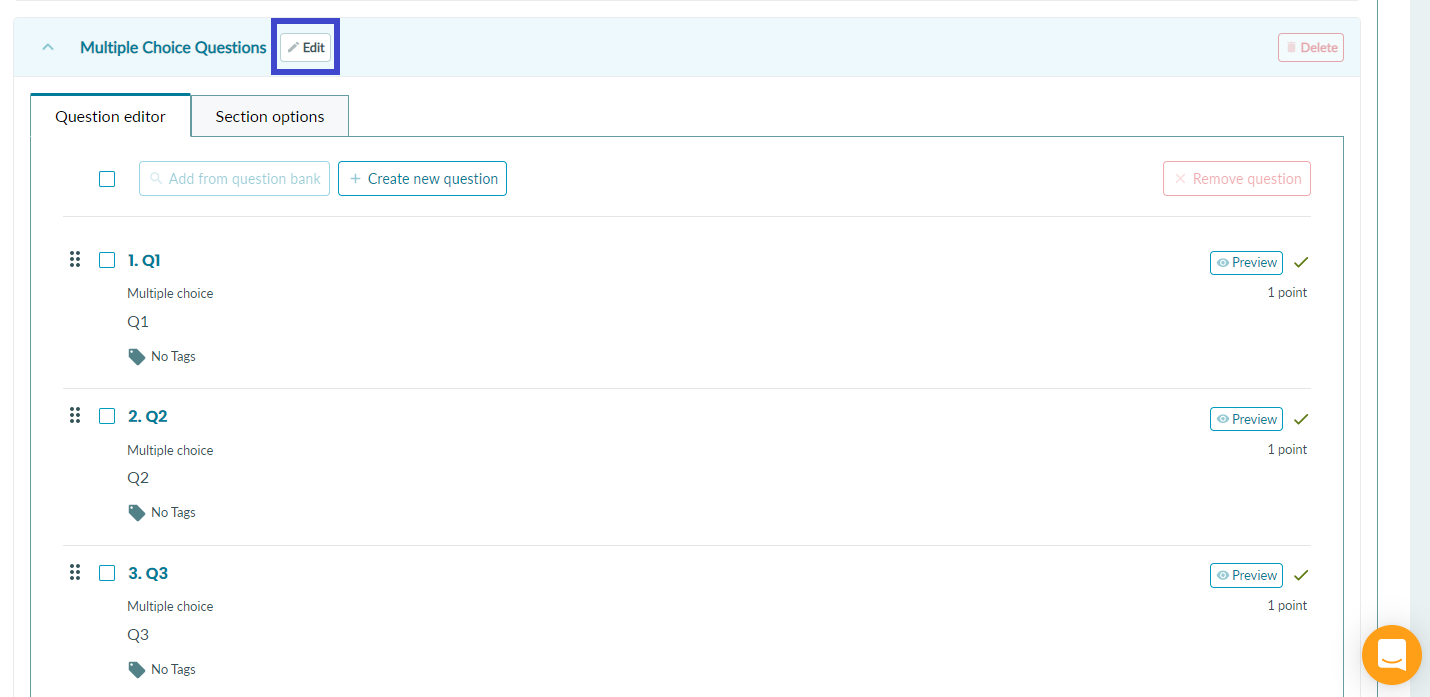The height and width of the screenshot is (697, 1430).
Task: Click the Q2 question body text
Action: pos(138,478)
